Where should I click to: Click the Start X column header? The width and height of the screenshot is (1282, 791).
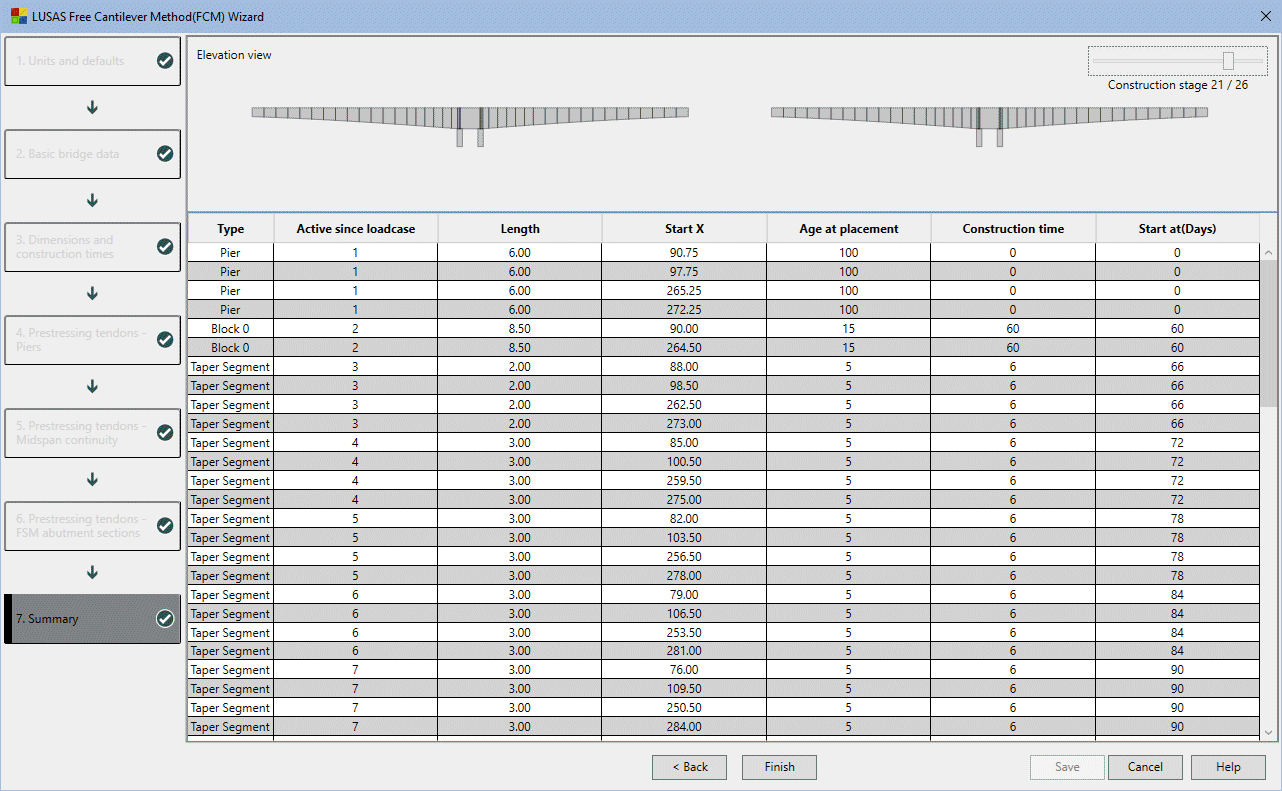tap(684, 229)
